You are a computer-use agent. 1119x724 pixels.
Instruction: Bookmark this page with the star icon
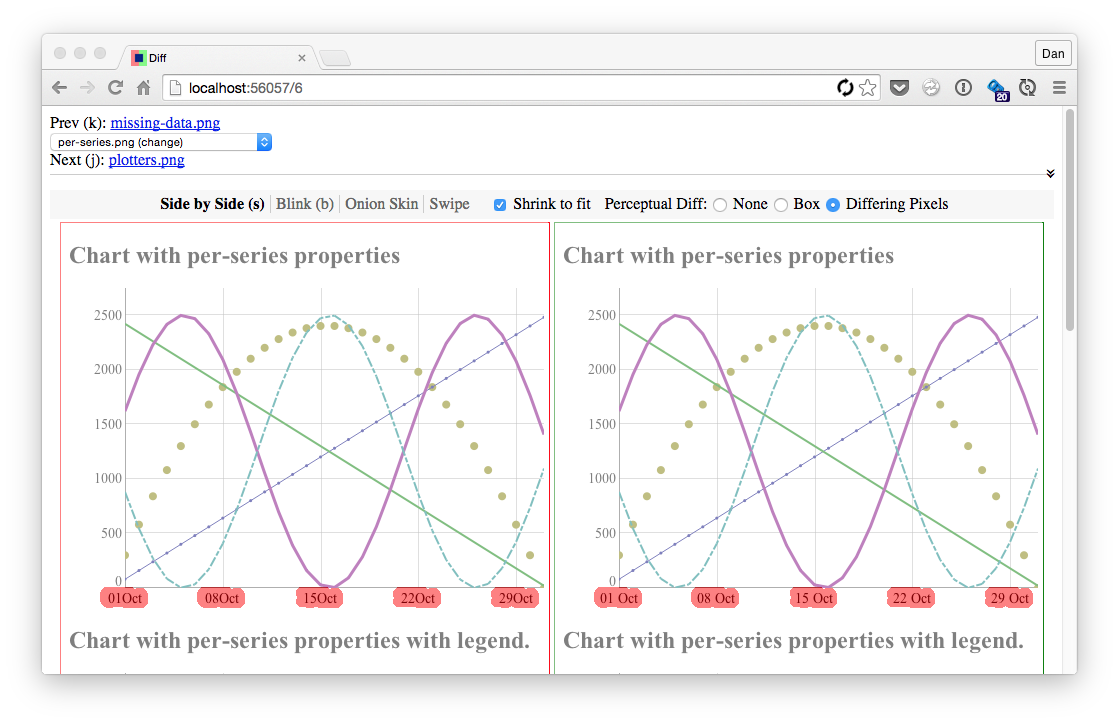click(867, 88)
